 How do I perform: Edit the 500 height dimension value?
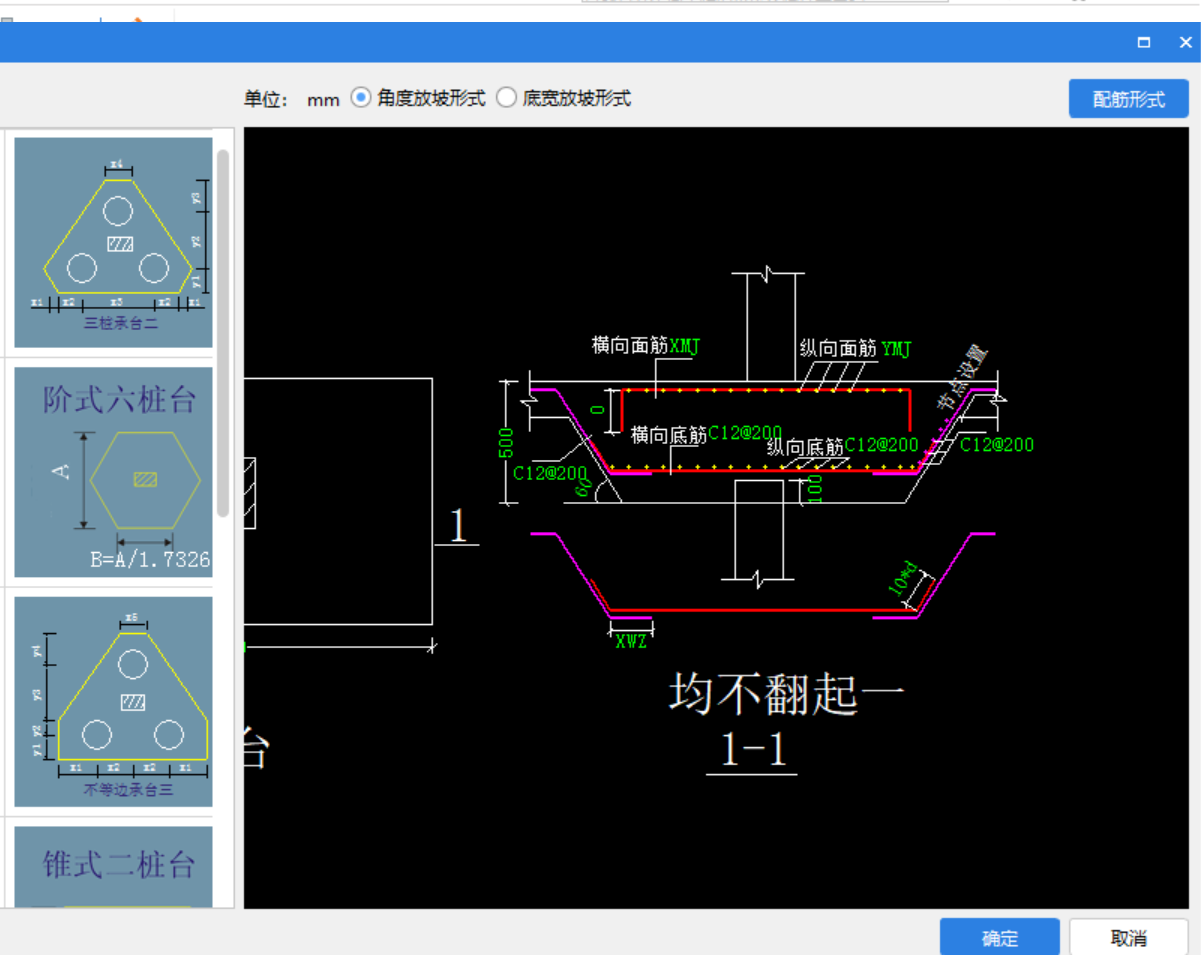(506, 442)
